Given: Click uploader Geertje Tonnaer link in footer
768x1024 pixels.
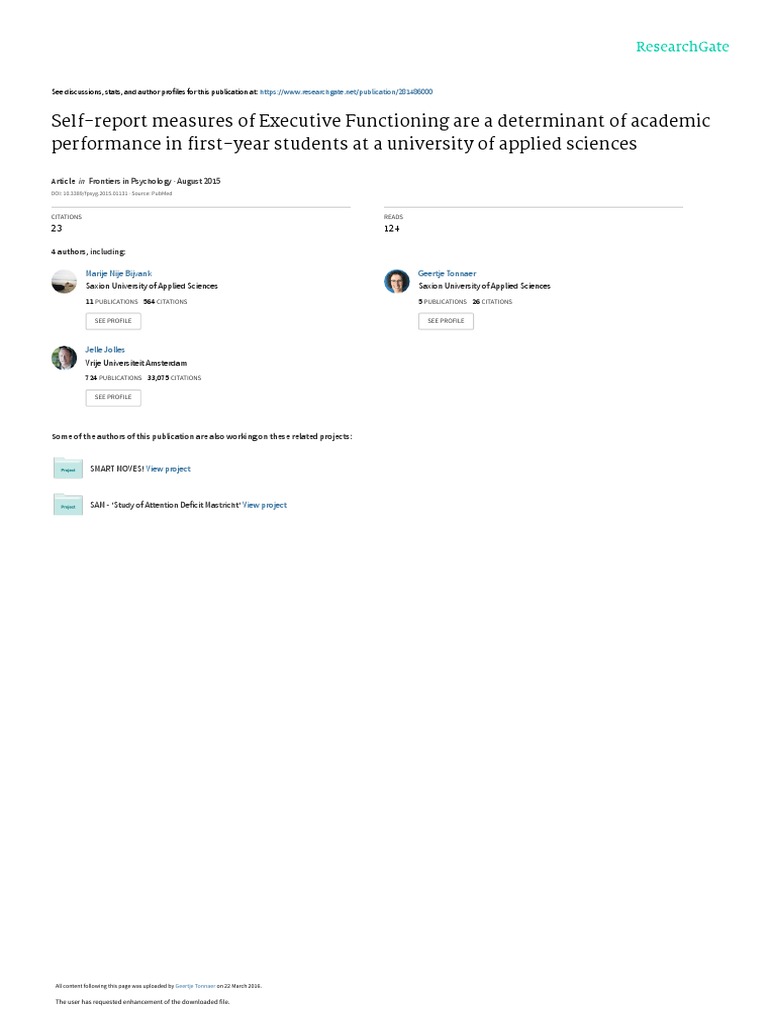Looking at the screenshot, I should (x=196, y=986).
